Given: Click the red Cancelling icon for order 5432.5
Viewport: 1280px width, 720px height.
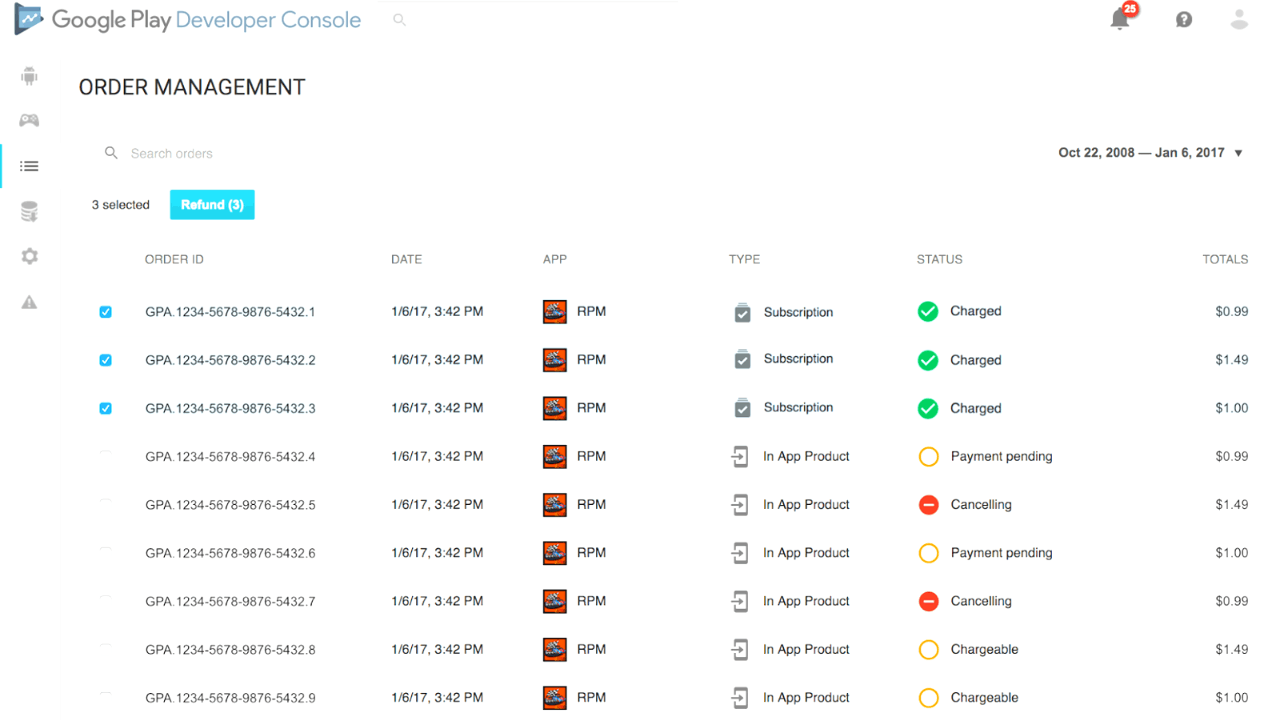Looking at the screenshot, I should click(x=928, y=504).
